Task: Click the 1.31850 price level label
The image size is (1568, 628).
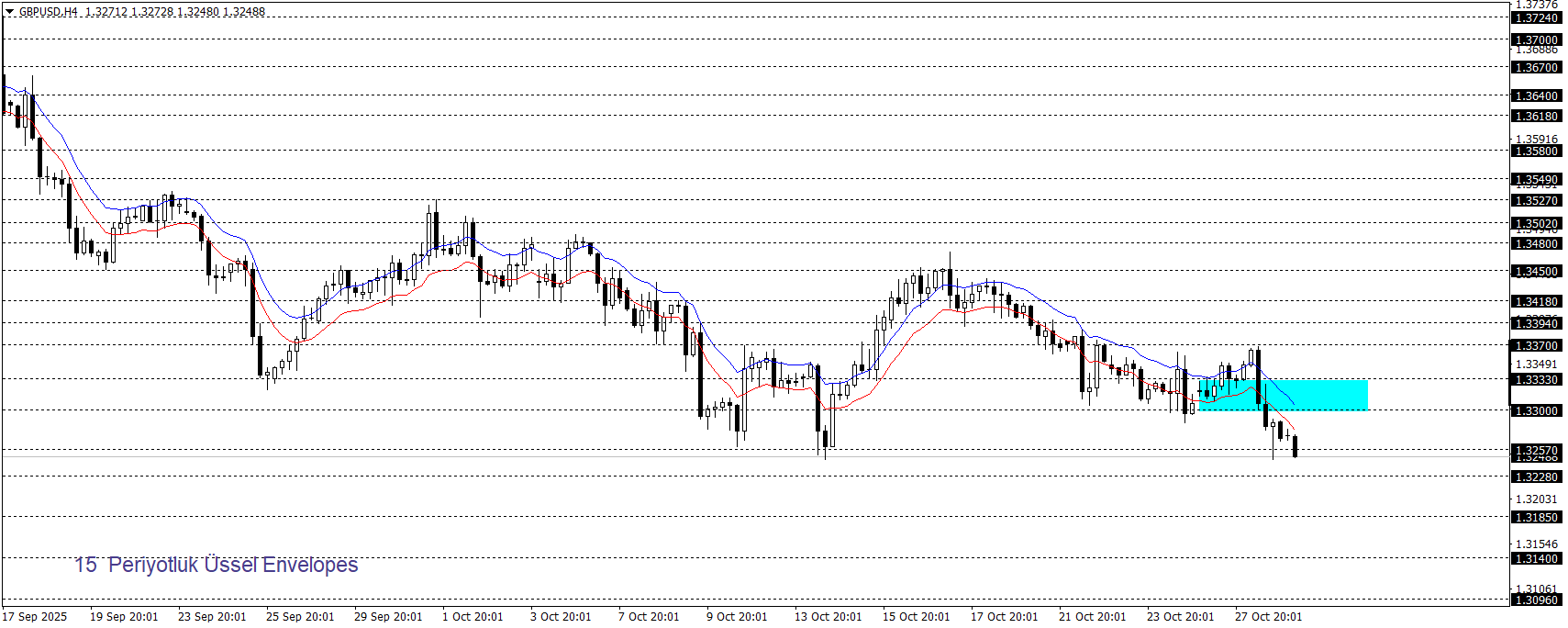Action: (x=1536, y=518)
